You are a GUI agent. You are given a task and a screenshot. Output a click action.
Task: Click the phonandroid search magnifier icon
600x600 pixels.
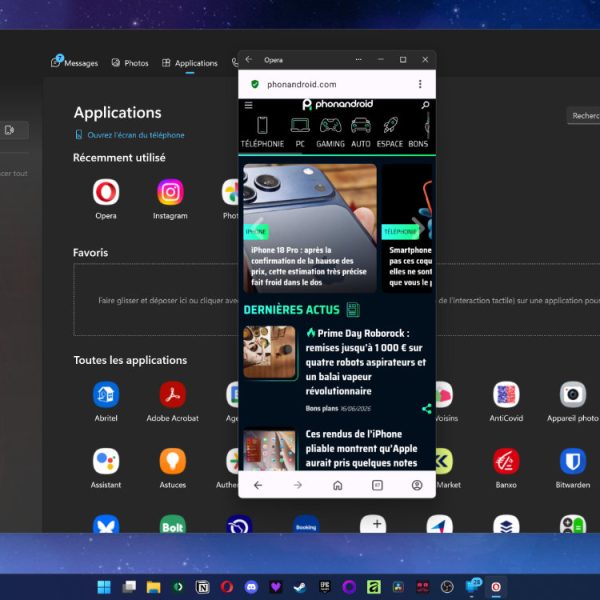[x=425, y=105]
